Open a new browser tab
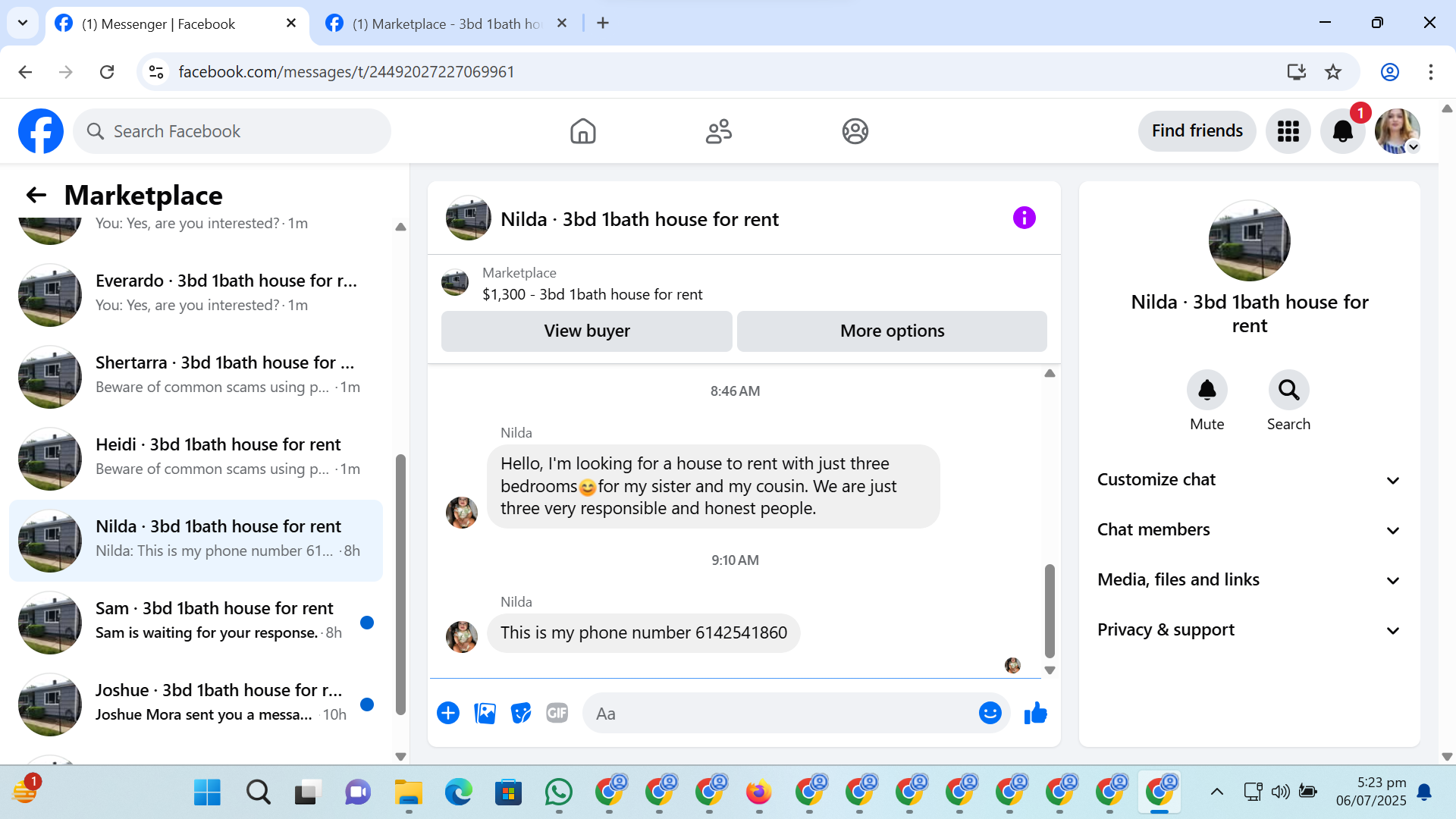Screen dimensions: 1456x819 point(603,24)
